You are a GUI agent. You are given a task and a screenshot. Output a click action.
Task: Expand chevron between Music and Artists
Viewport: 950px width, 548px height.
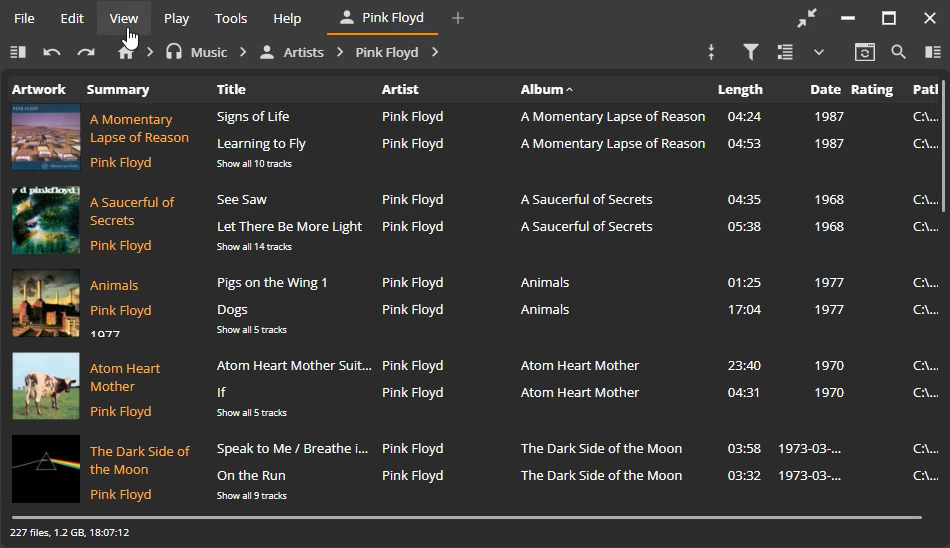point(242,52)
